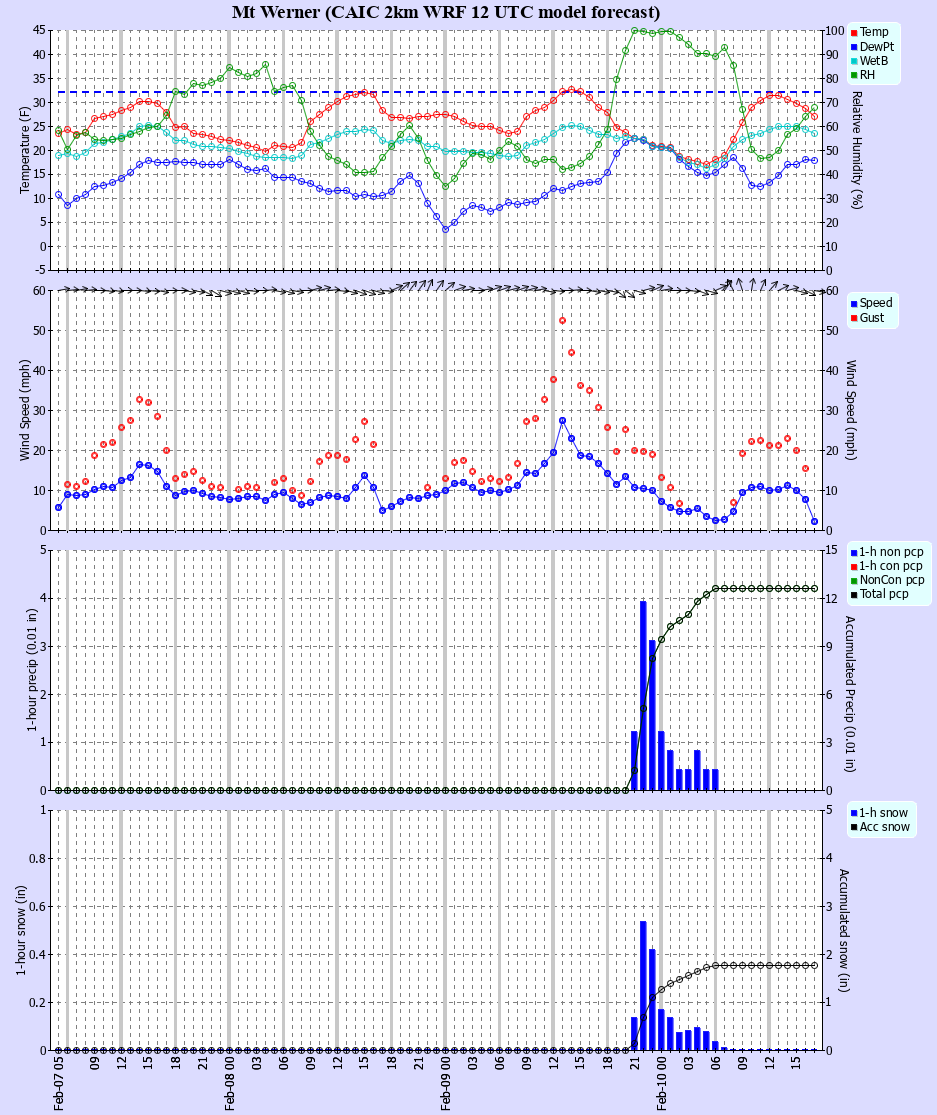Select the RH label in the legend
This screenshot has width=937, height=1115.
865,75
